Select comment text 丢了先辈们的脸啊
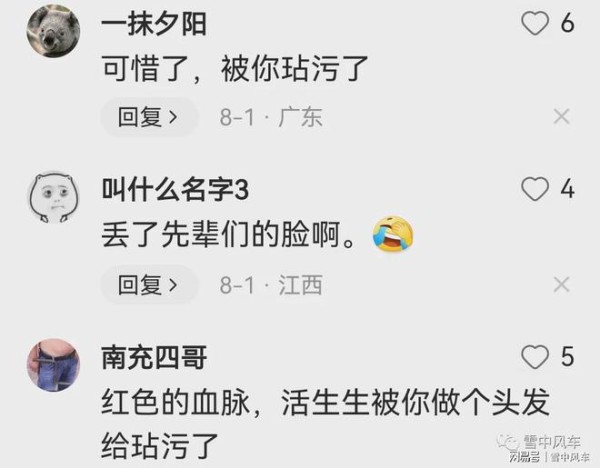The image size is (600, 468). [x=228, y=235]
